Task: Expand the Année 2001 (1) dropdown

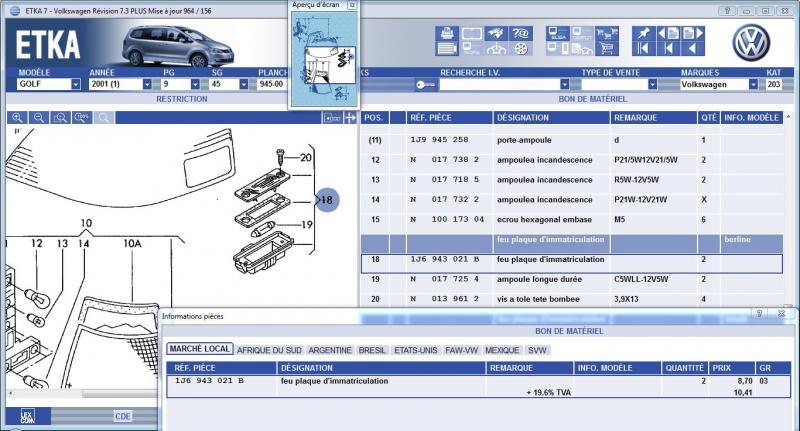Action: (x=147, y=84)
